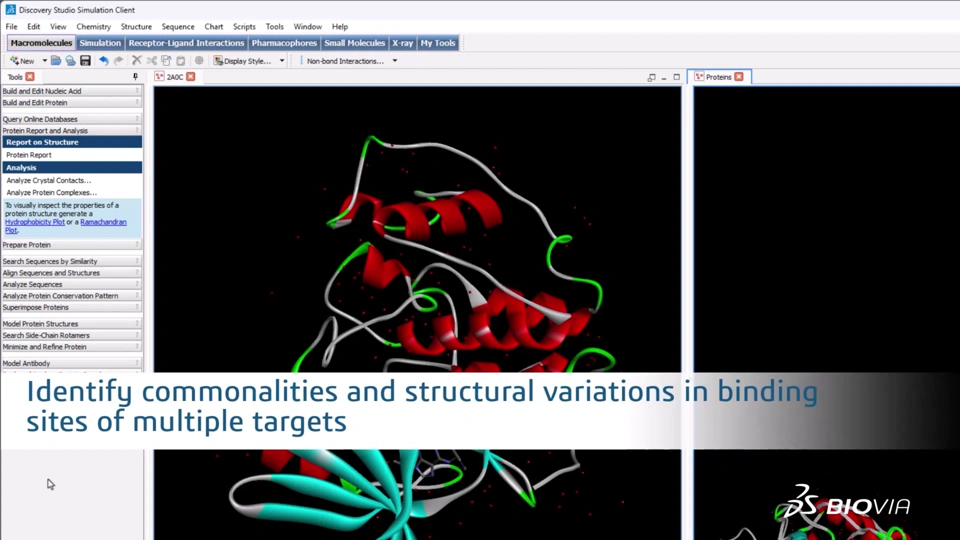Pin the Tools panel with pushpin icon
The image size is (960, 540).
tap(135, 77)
